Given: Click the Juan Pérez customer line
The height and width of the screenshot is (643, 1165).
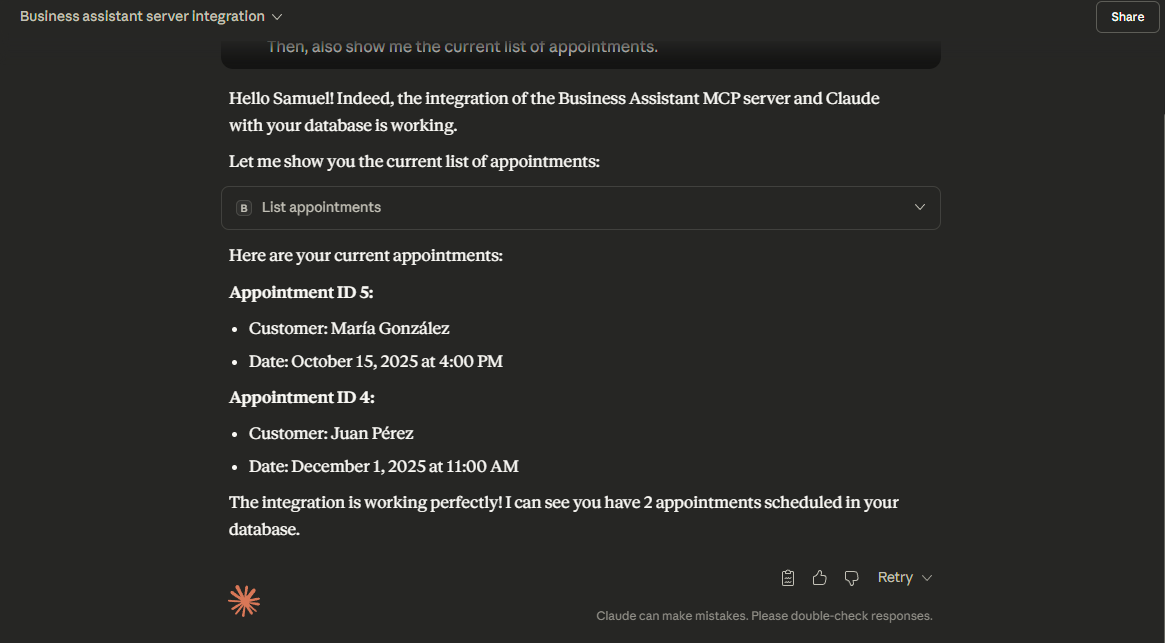Looking at the screenshot, I should [331, 433].
